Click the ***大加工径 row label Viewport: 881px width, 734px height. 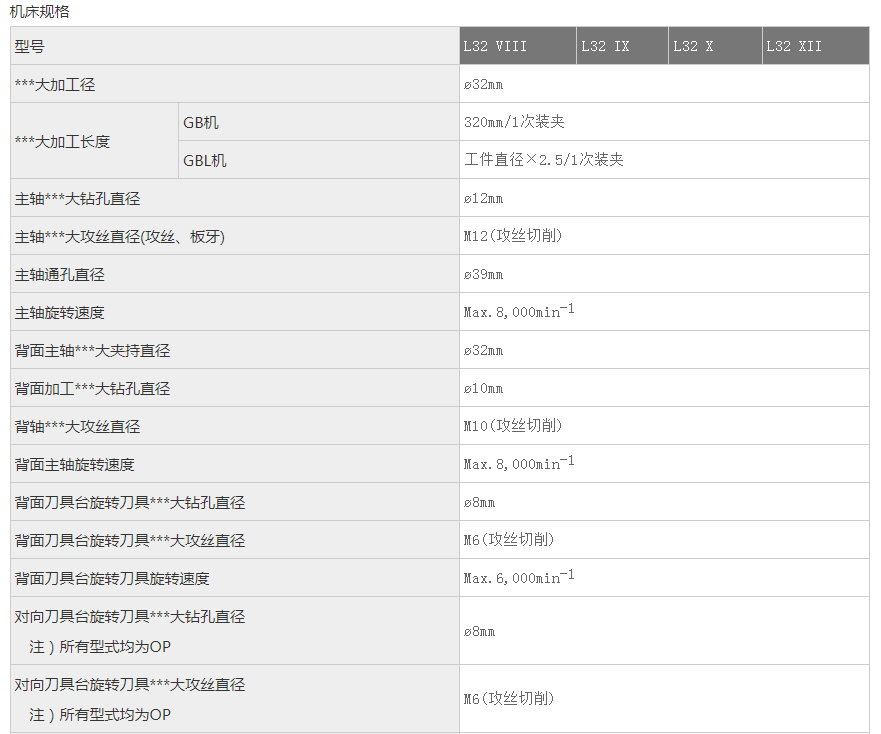[55, 84]
